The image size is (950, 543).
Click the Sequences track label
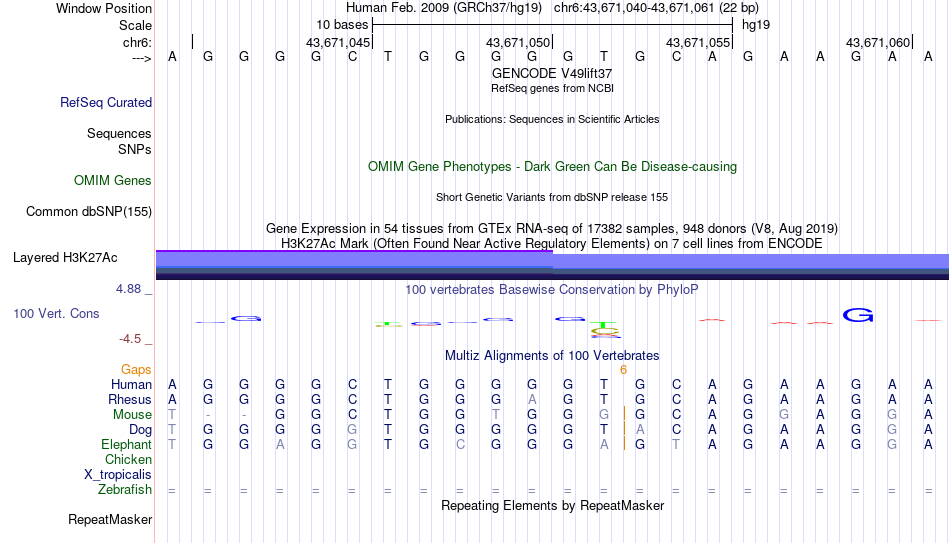119,133
